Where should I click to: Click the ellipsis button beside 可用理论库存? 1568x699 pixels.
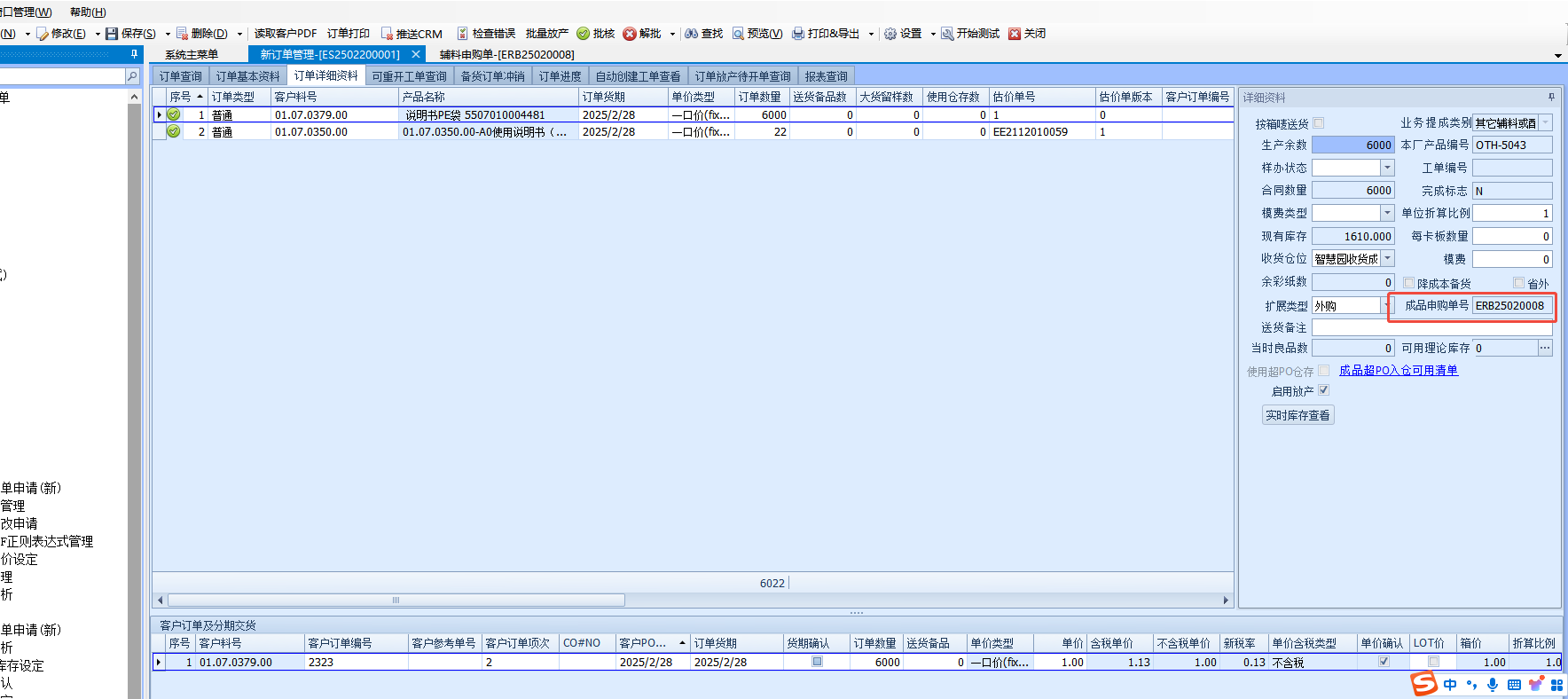point(1545,349)
